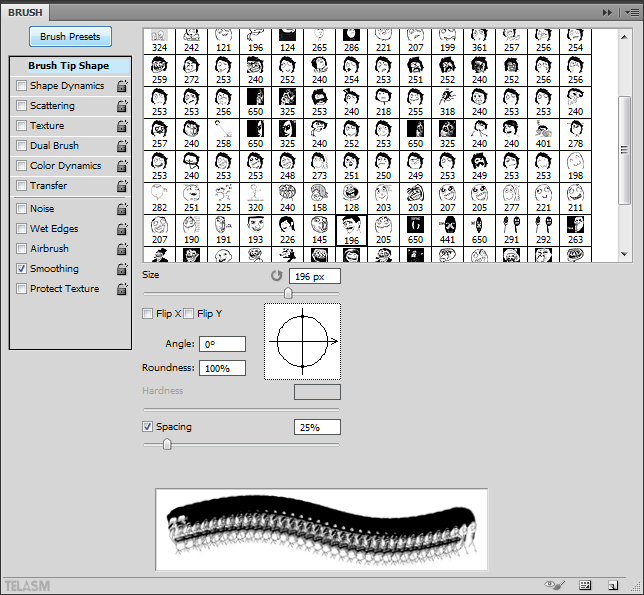Uncheck the Spacing checkbox
Viewport: 644px width, 595px height.
[x=147, y=427]
